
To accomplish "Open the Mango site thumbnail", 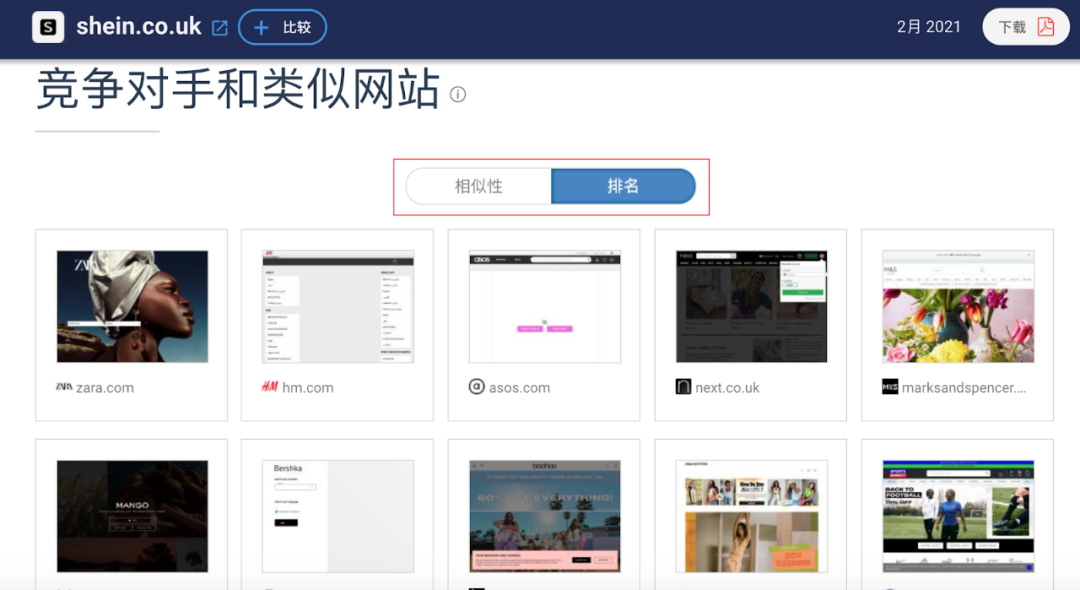I will click(x=132, y=516).
